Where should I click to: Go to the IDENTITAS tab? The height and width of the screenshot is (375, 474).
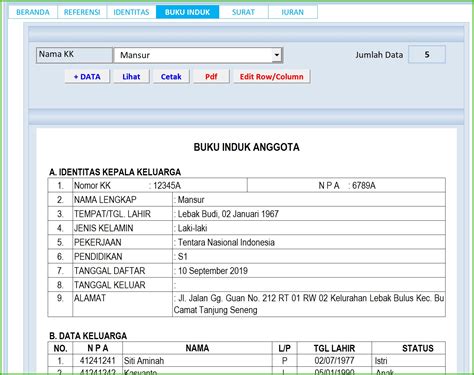131,12
